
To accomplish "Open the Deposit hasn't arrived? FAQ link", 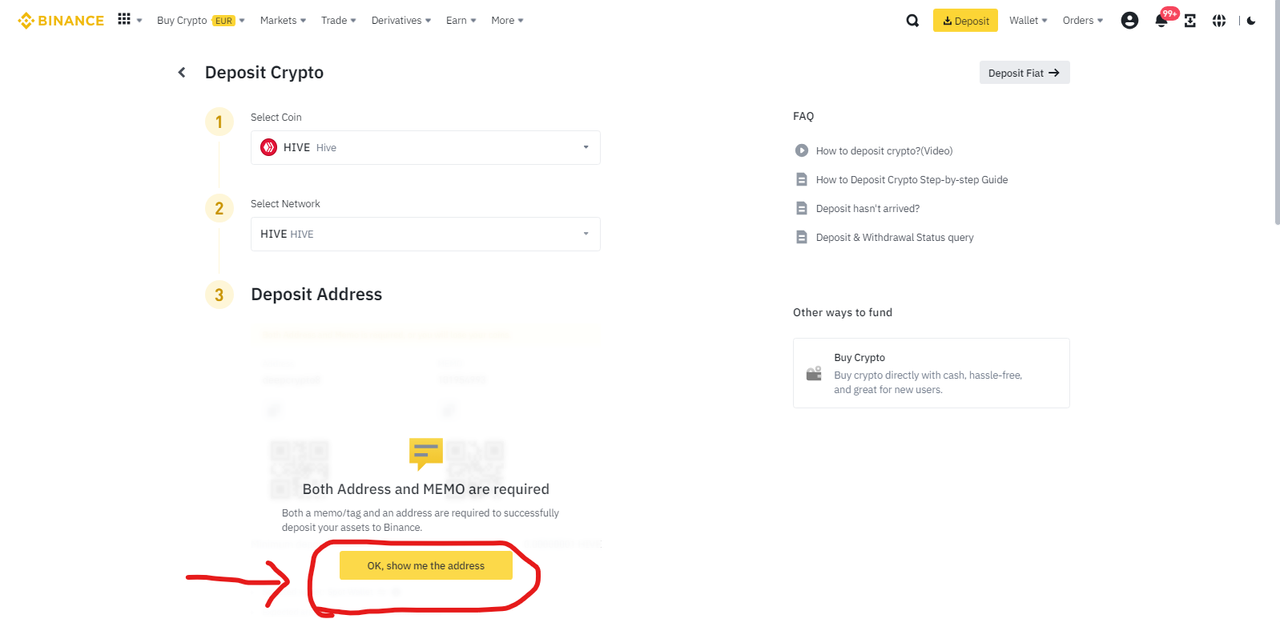I will (x=867, y=209).
